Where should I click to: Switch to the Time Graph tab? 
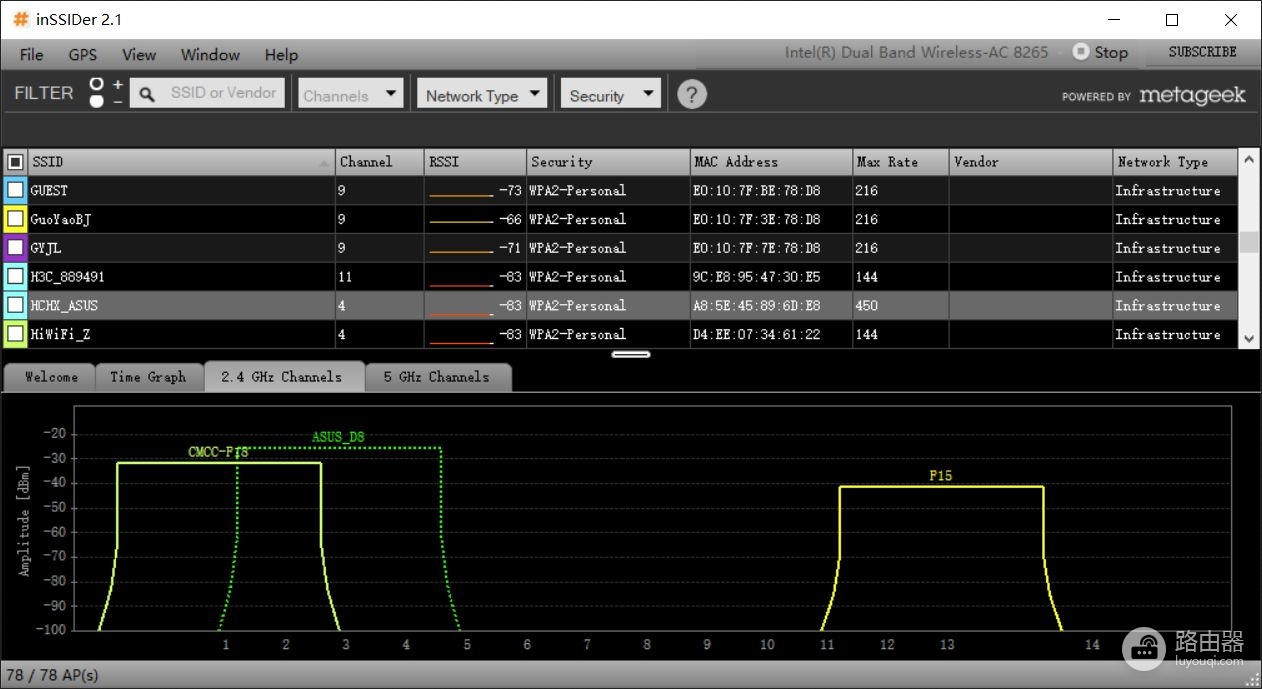click(x=148, y=377)
